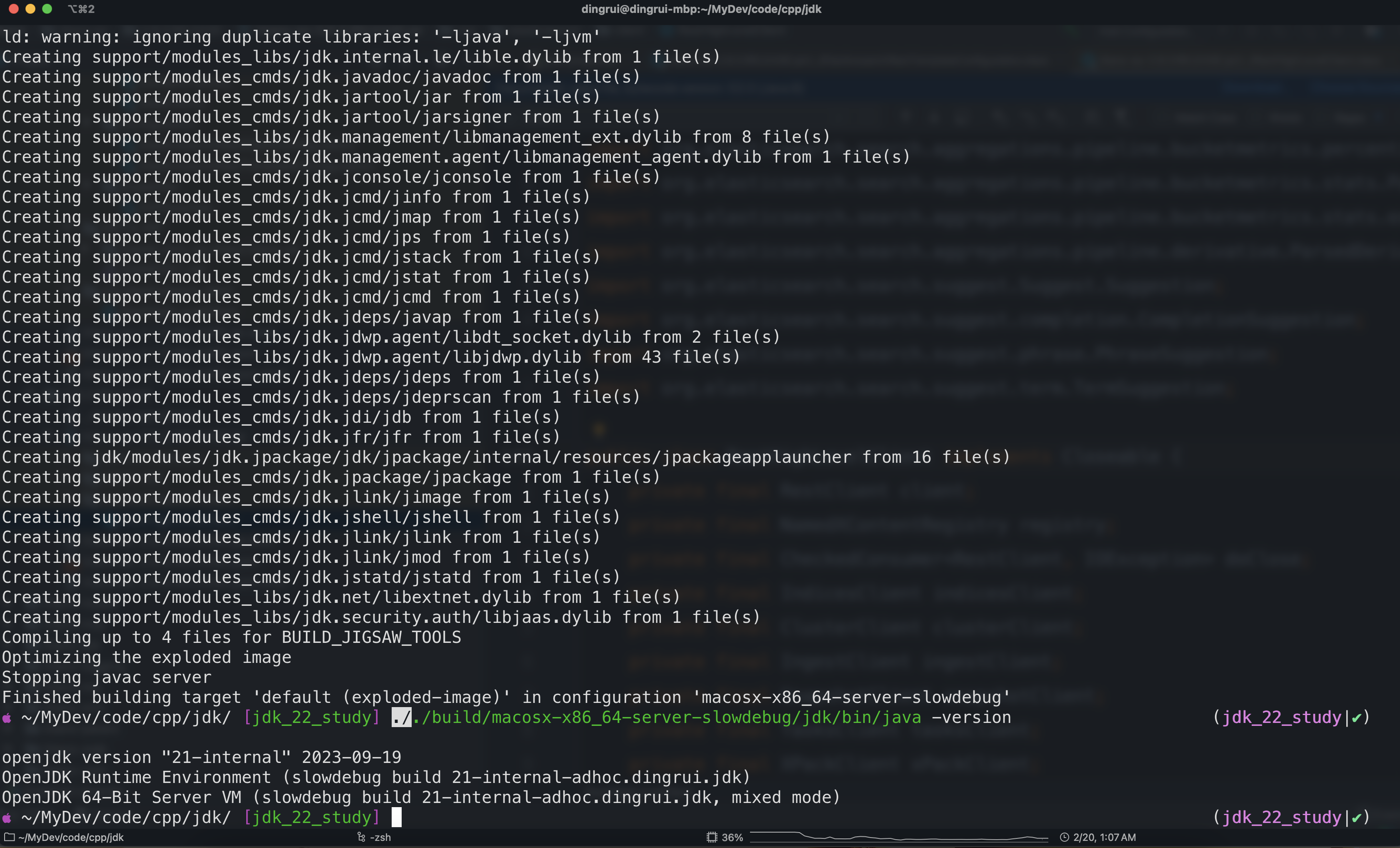
Task: Click the highlighted ./ at command start
Action: [401, 717]
